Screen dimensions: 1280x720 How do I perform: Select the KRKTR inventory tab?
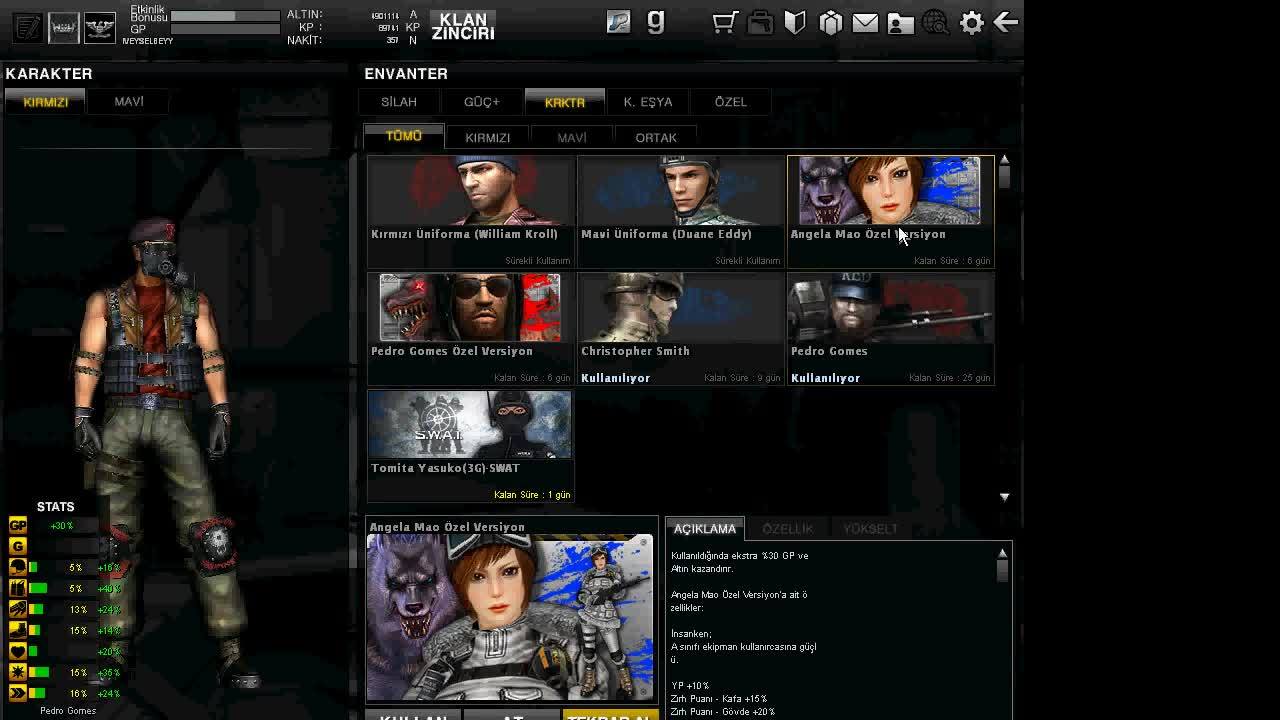pos(565,102)
